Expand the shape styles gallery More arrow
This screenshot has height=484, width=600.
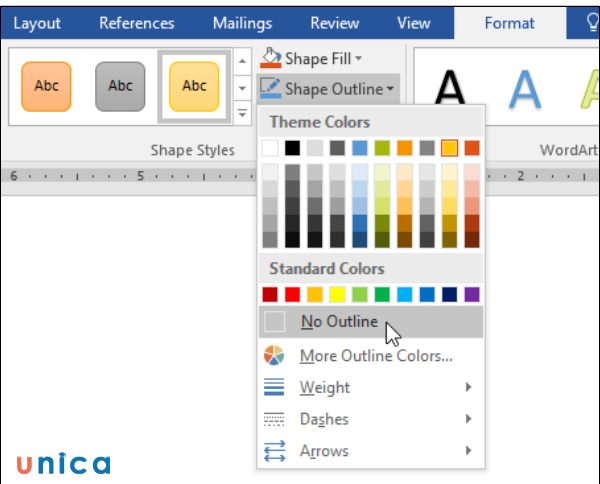pos(241,112)
